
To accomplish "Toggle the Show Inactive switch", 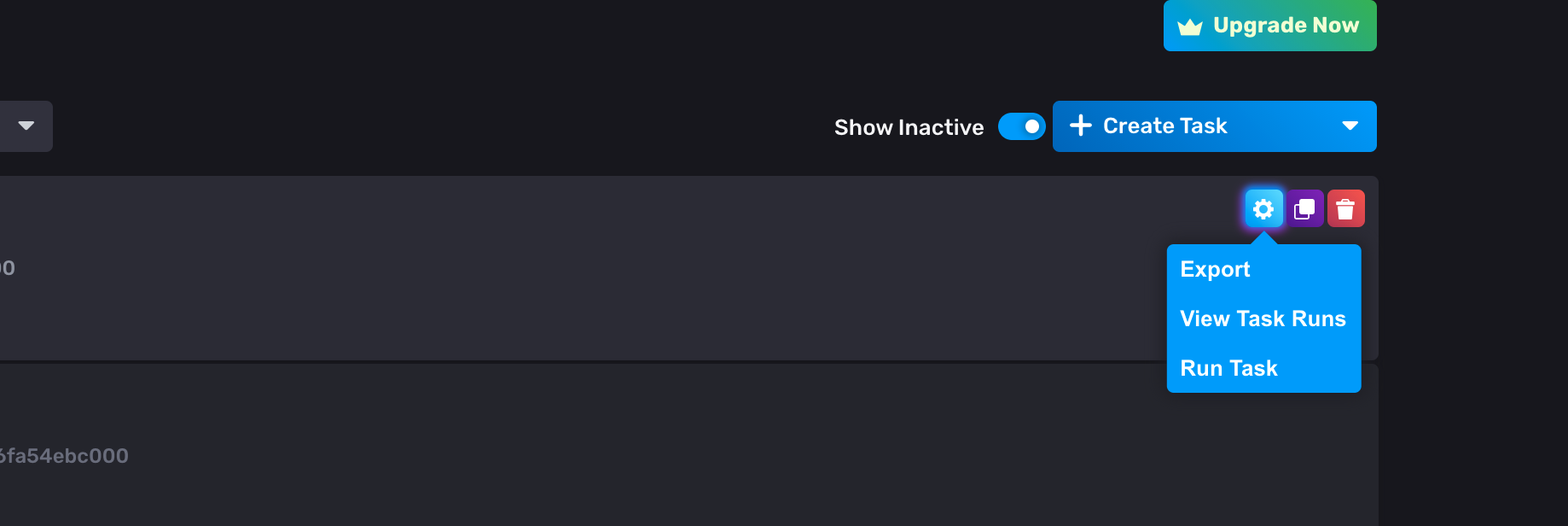I will click(x=1021, y=126).
